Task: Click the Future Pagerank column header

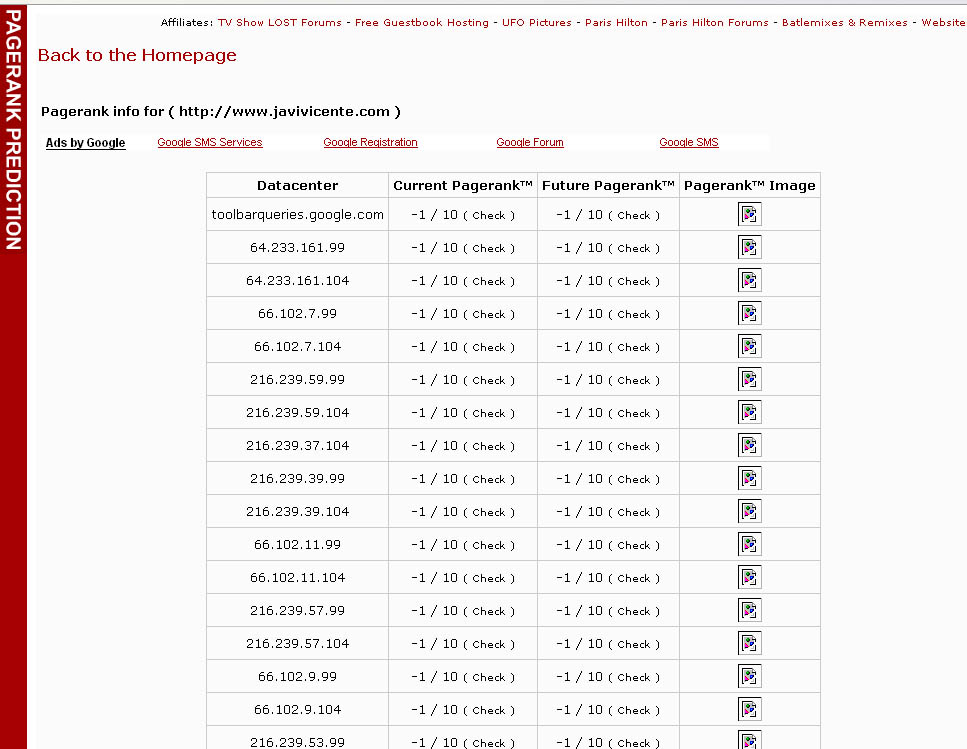Action: point(608,186)
